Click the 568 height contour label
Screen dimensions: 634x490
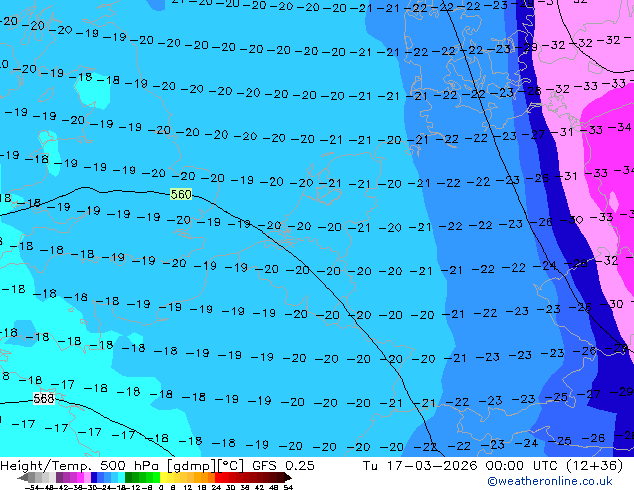[x=44, y=399]
